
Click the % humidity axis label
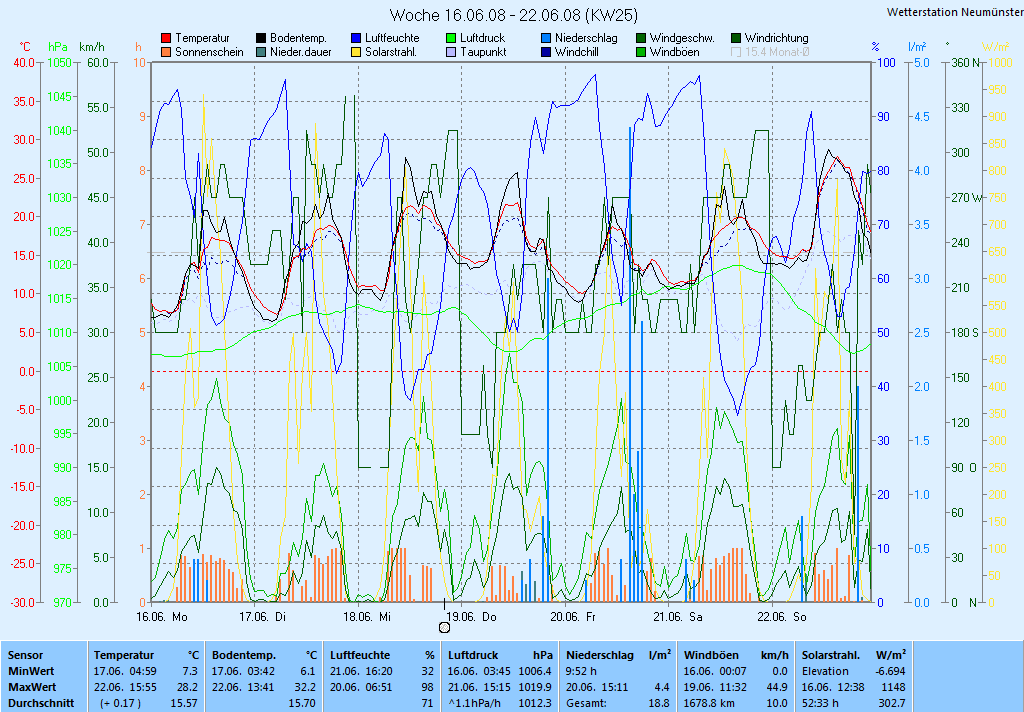click(x=875, y=47)
